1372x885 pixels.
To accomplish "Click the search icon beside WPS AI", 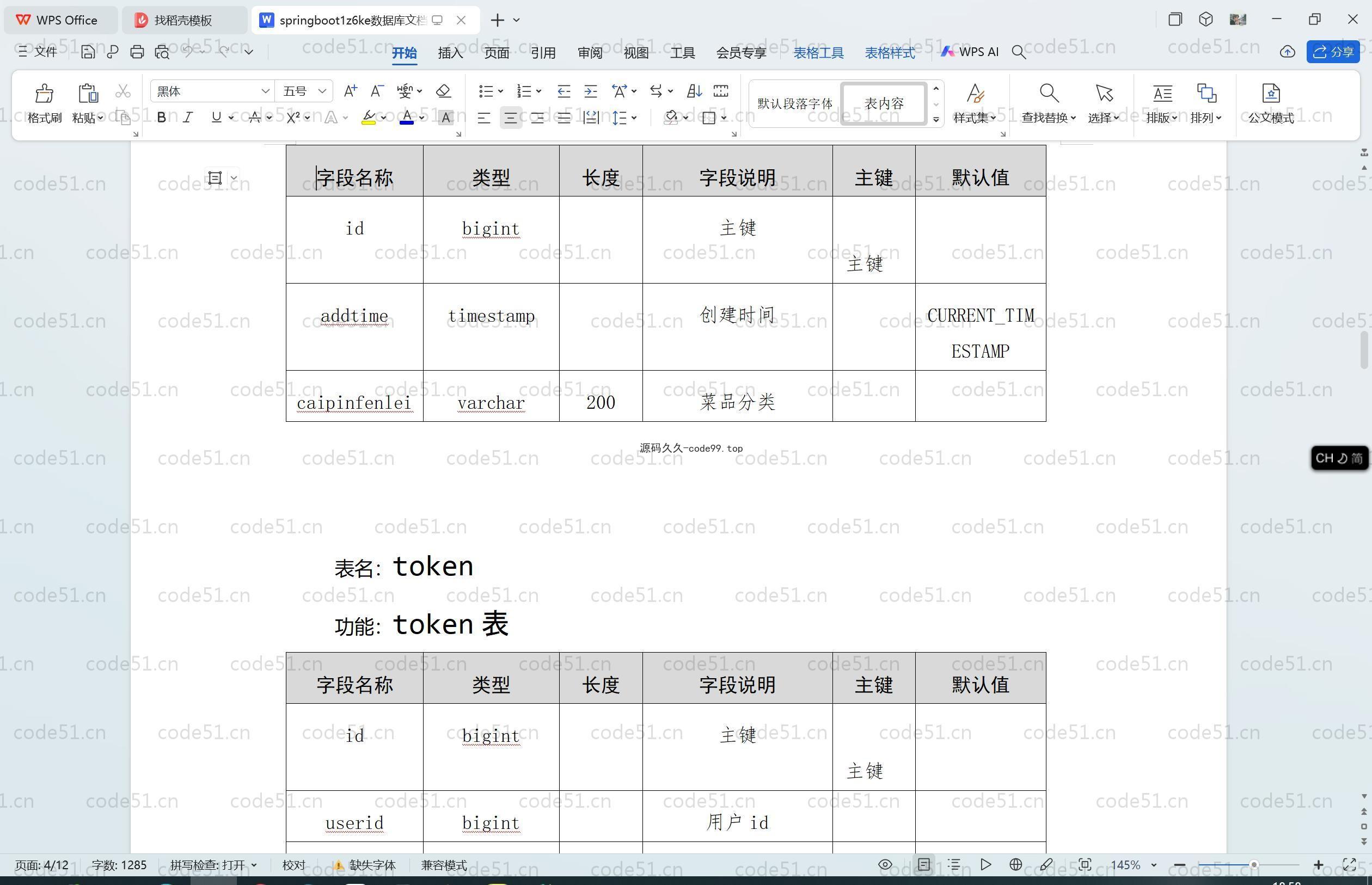I will pos(1019,52).
